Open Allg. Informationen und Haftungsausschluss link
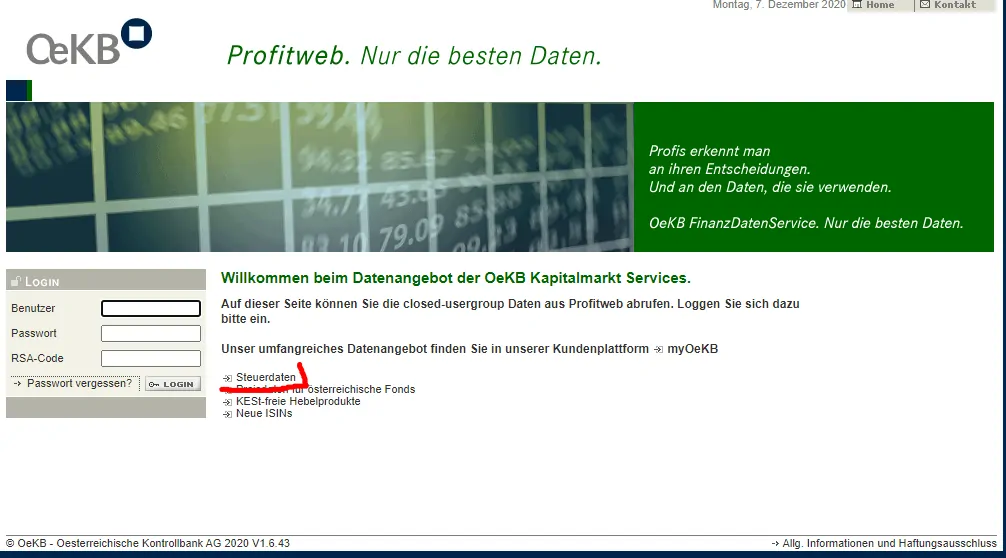Image resolution: width=1006 pixels, height=558 pixels. (889, 543)
